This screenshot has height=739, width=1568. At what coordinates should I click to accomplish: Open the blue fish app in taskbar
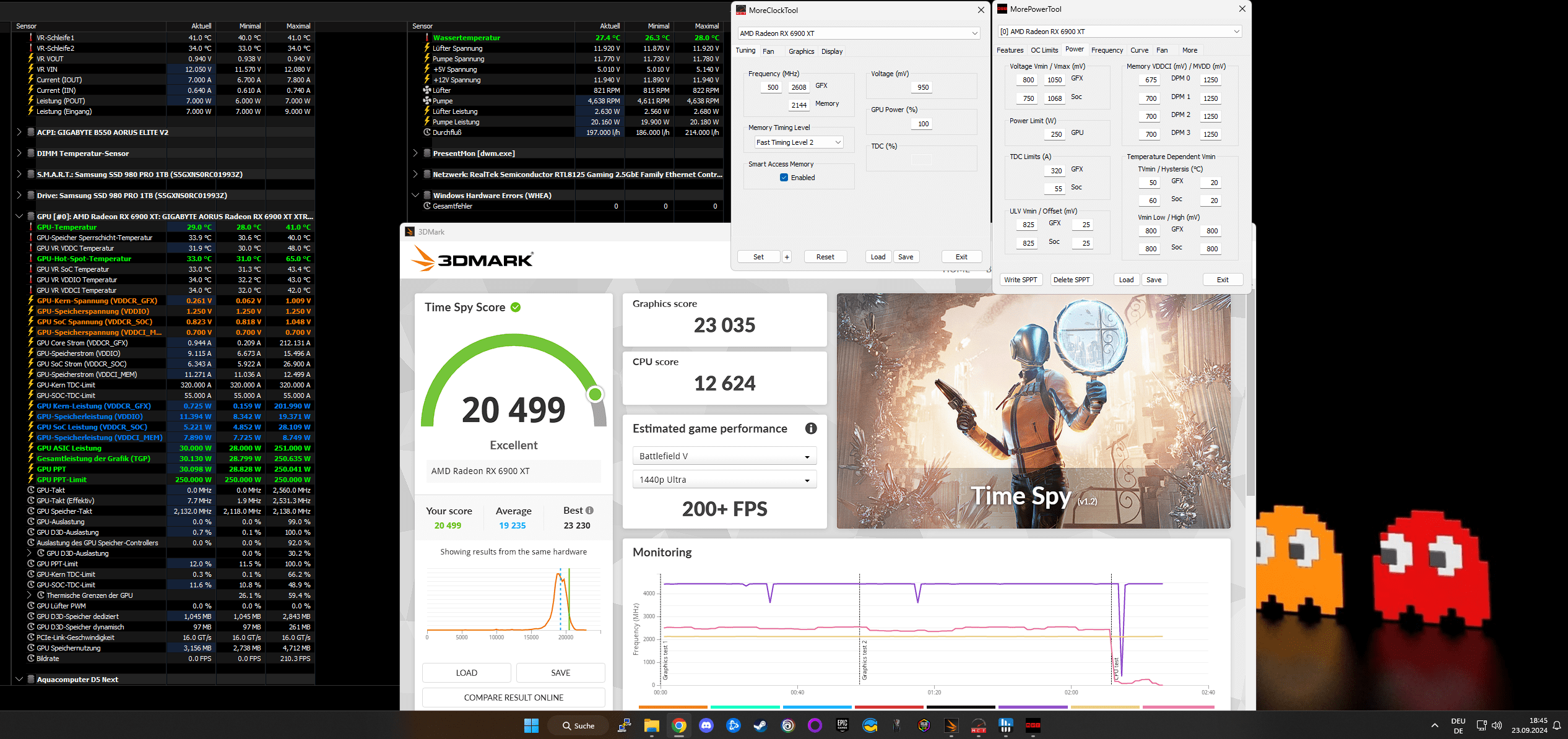870,725
